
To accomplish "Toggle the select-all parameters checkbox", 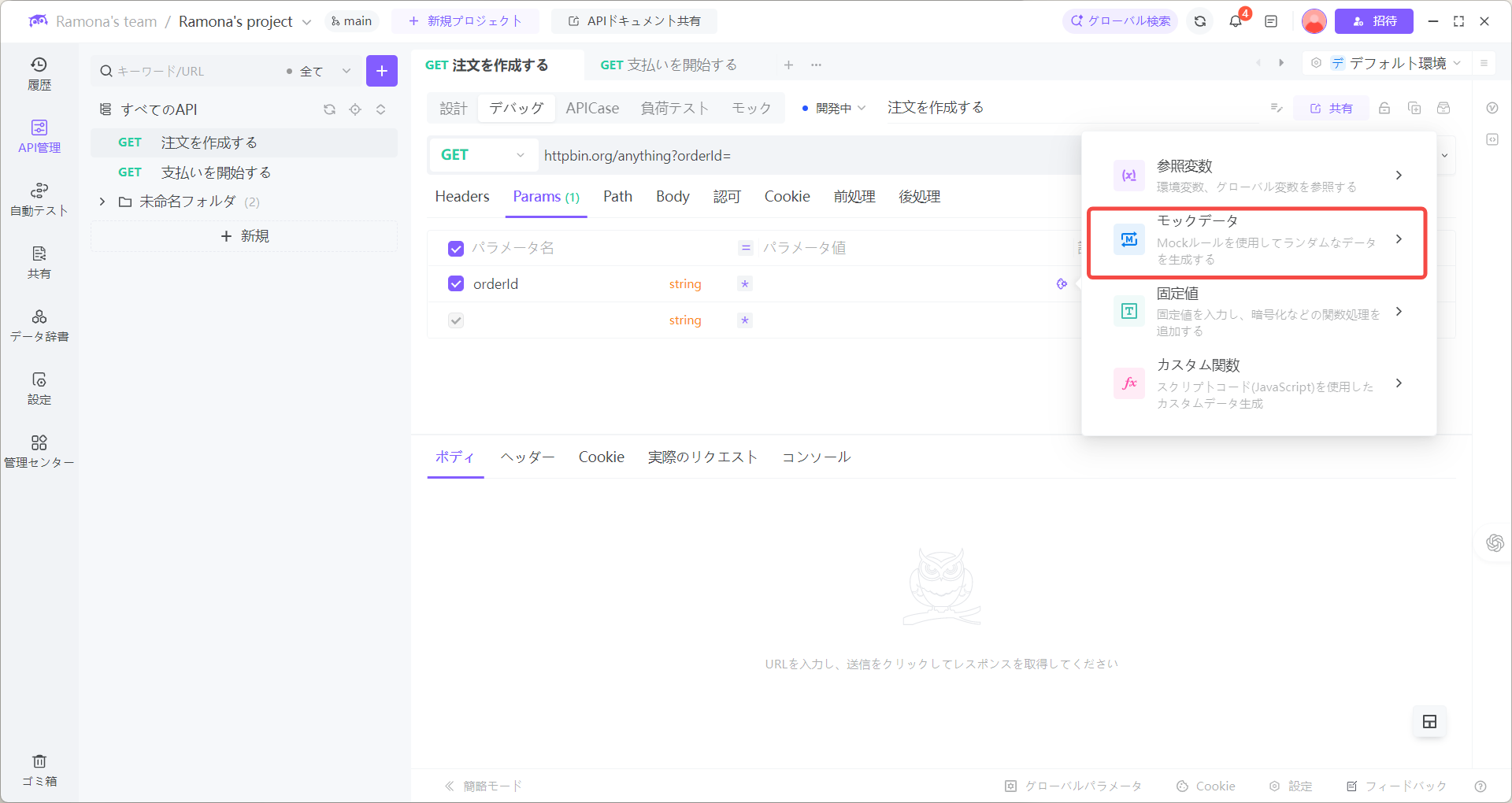I will click(456, 248).
